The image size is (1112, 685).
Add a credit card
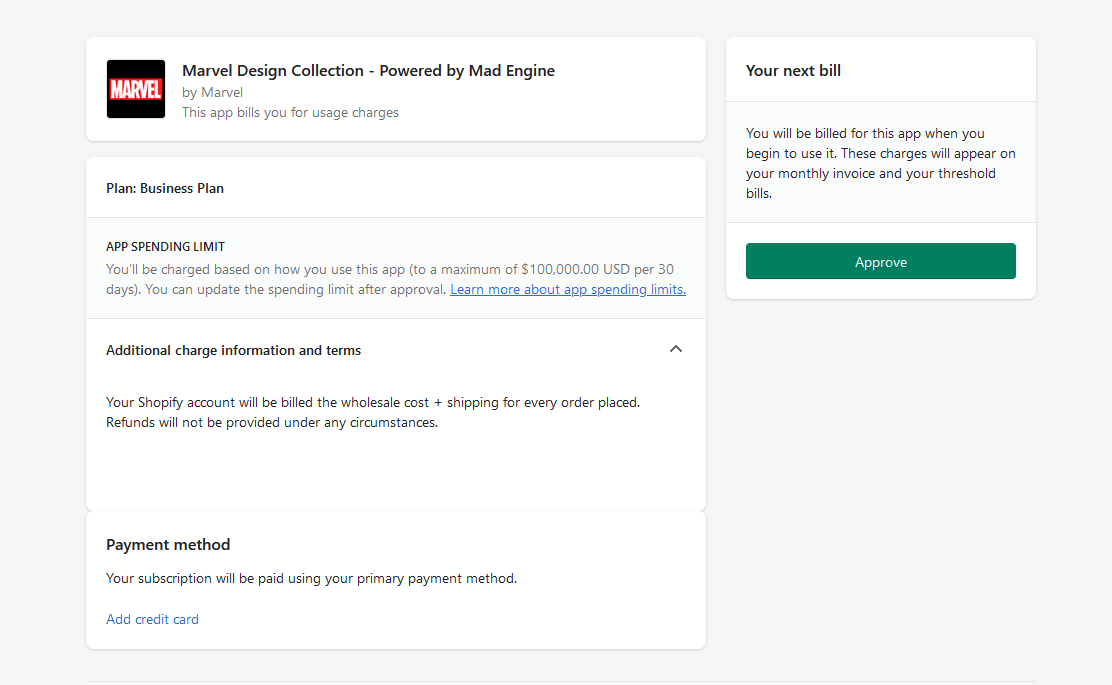coord(152,619)
